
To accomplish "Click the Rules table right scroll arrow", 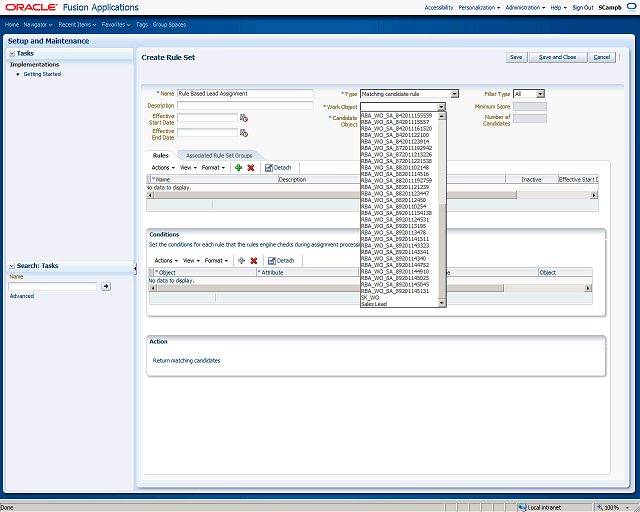I will (x=594, y=195).
